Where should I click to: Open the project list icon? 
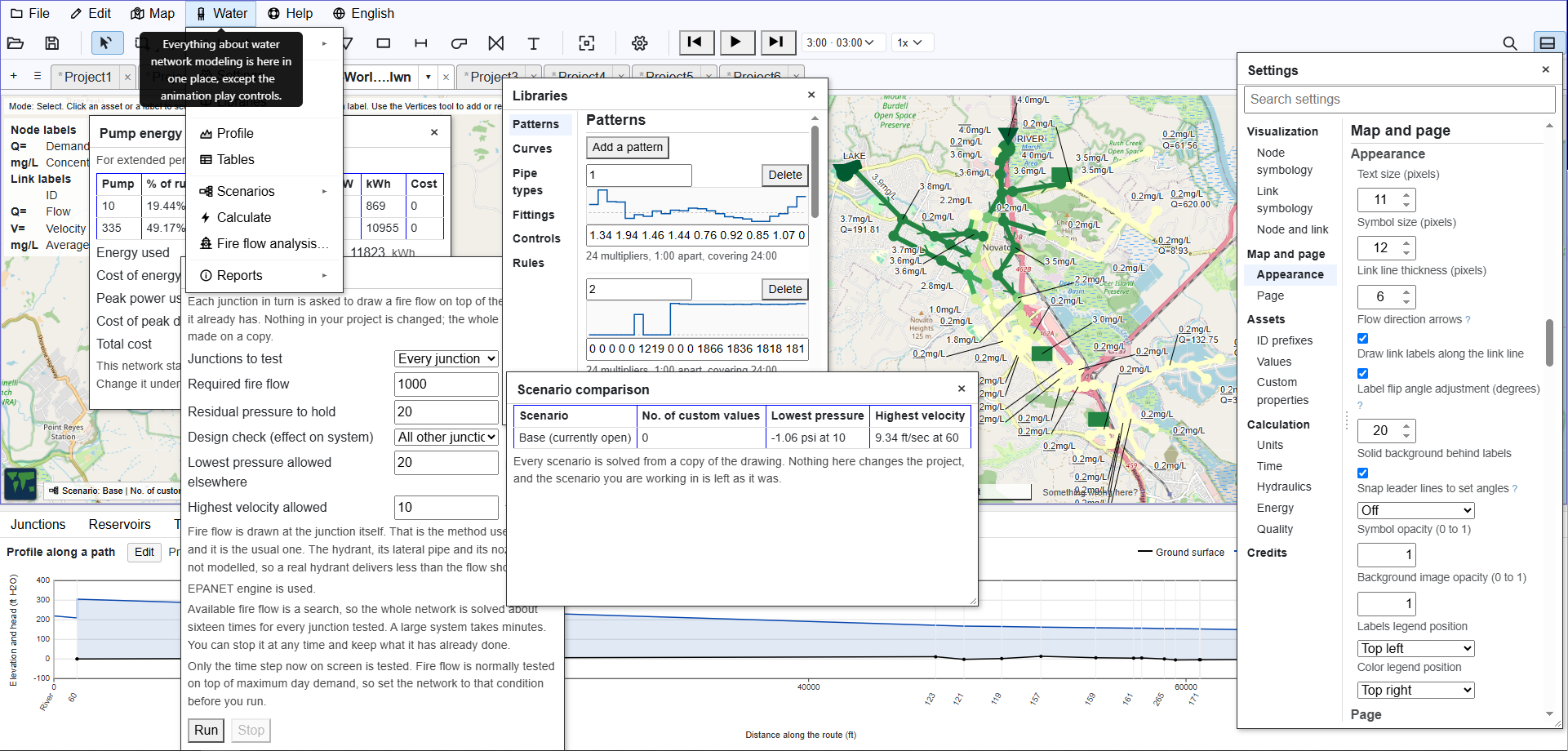(38, 76)
